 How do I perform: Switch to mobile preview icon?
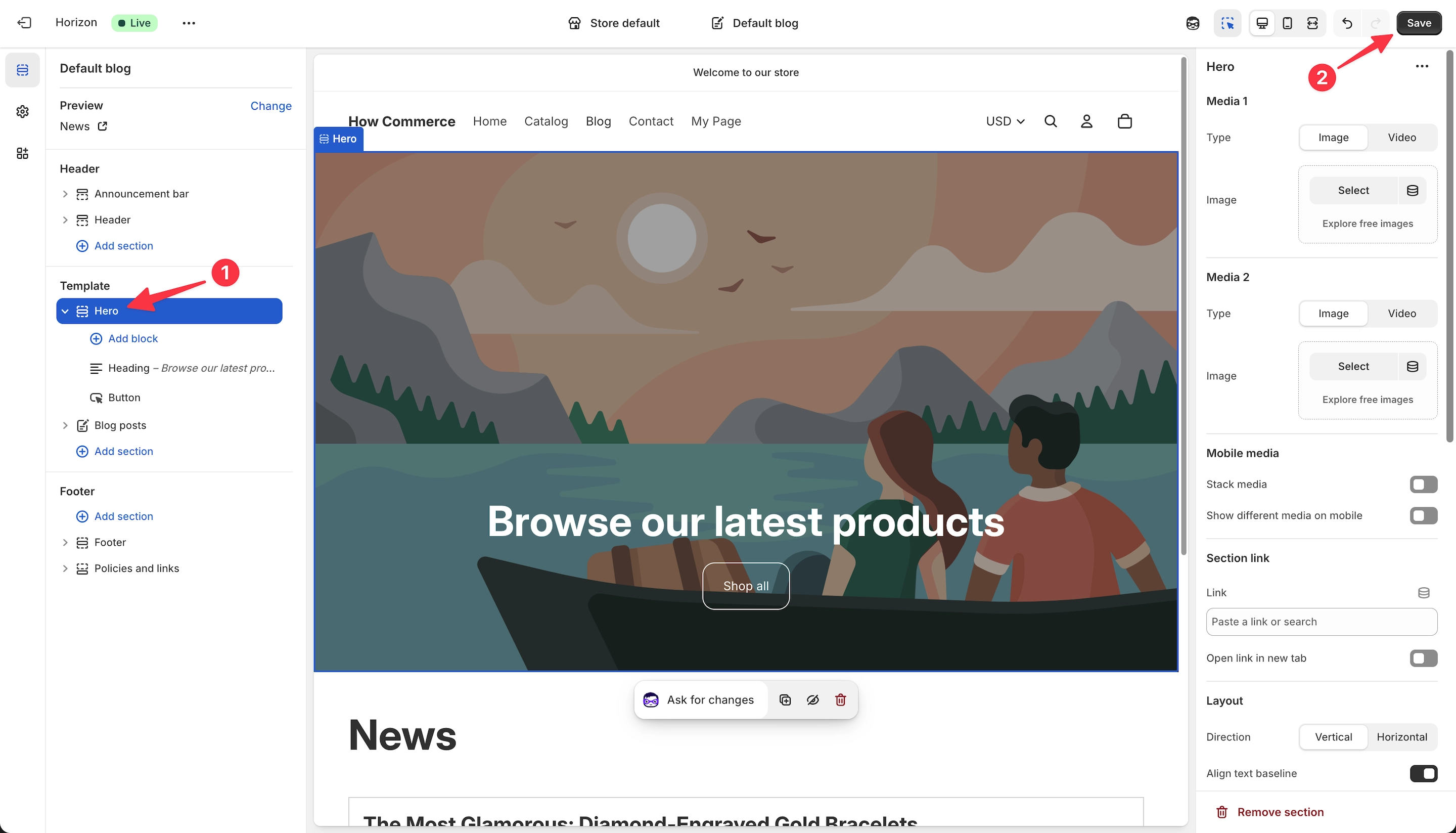[x=1287, y=23]
